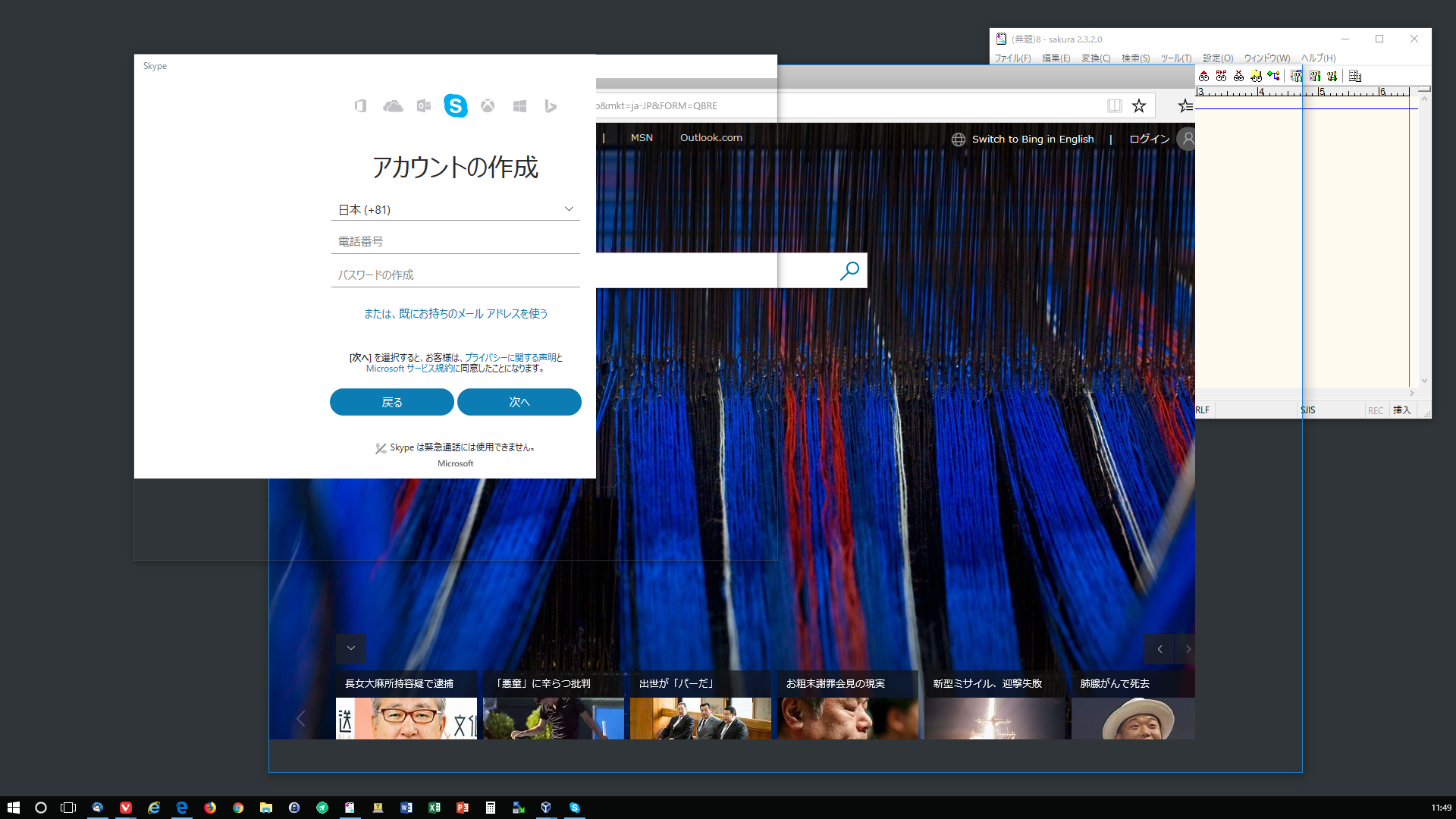The height and width of the screenshot is (819, 1456).
Task: Open the プライバシーに関する声明 link
Action: (510, 357)
